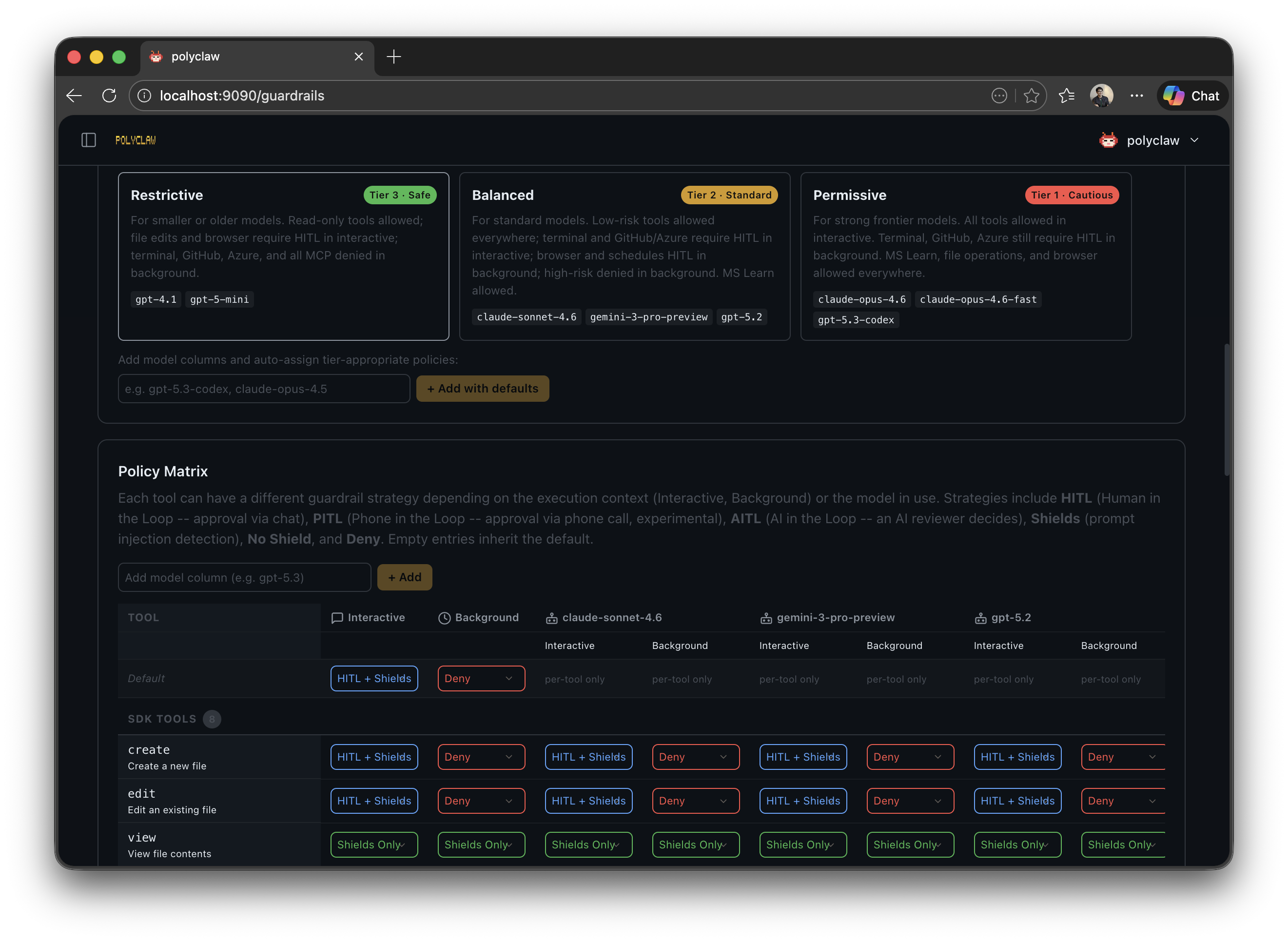Viewport: 1288px width, 942px height.
Task: Click the POLYCLAW logo
Action: pos(136,140)
